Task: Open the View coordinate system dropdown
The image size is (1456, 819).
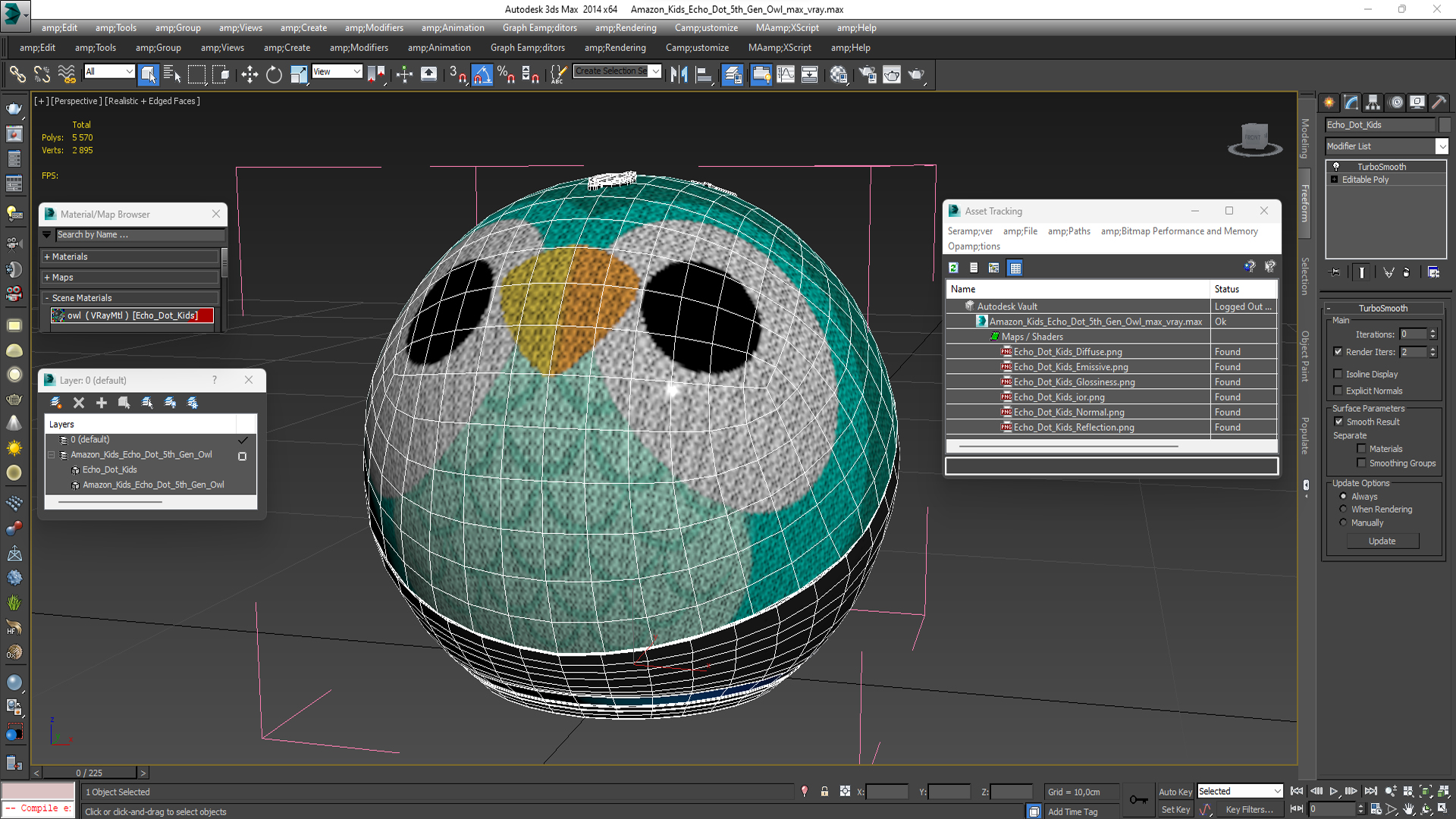Action: tap(337, 71)
